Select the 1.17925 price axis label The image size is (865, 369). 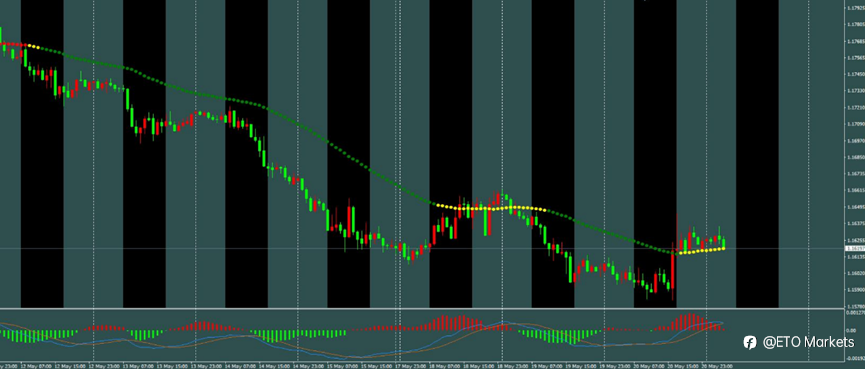[856, 8]
